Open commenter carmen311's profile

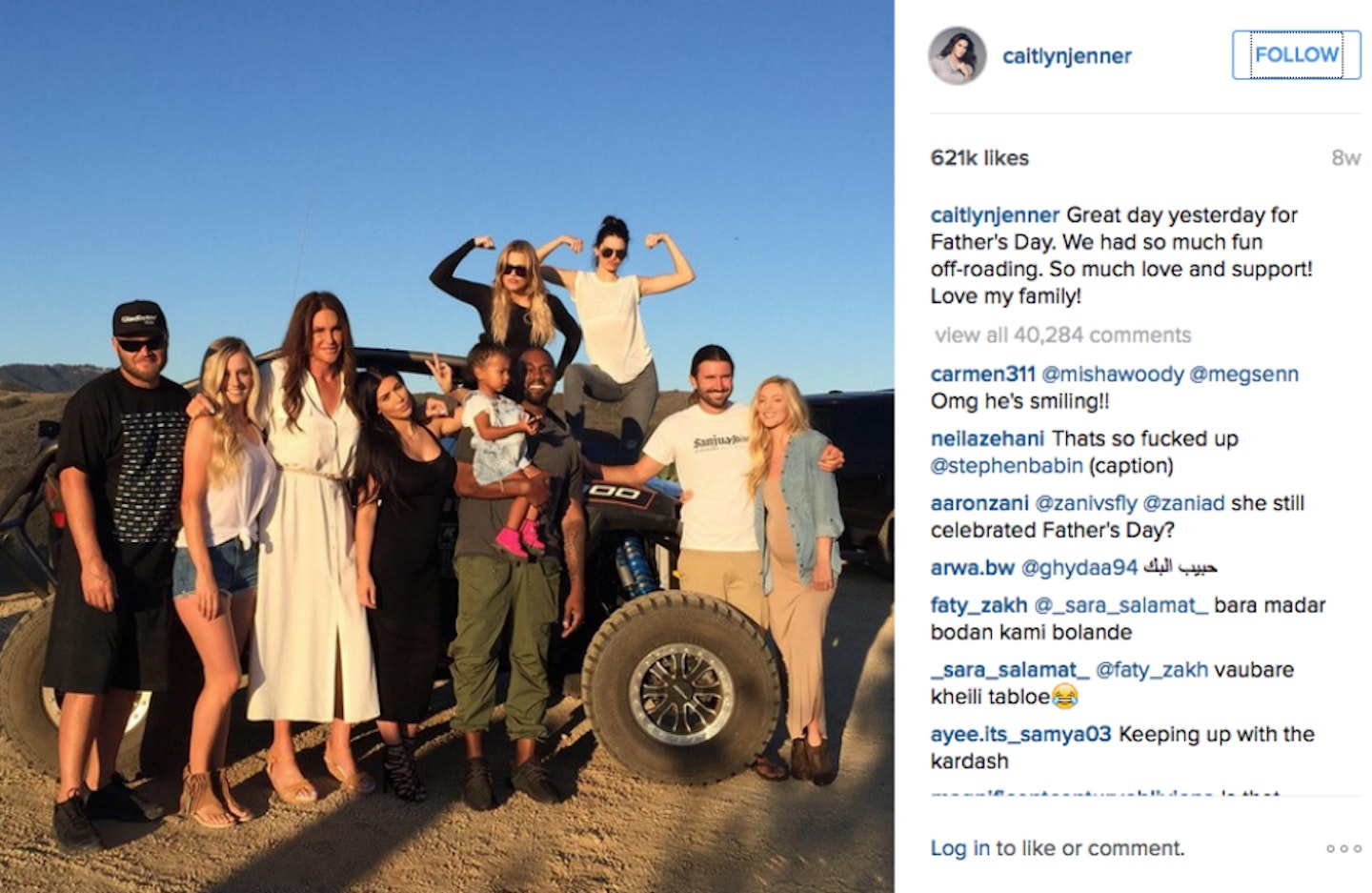982,375
